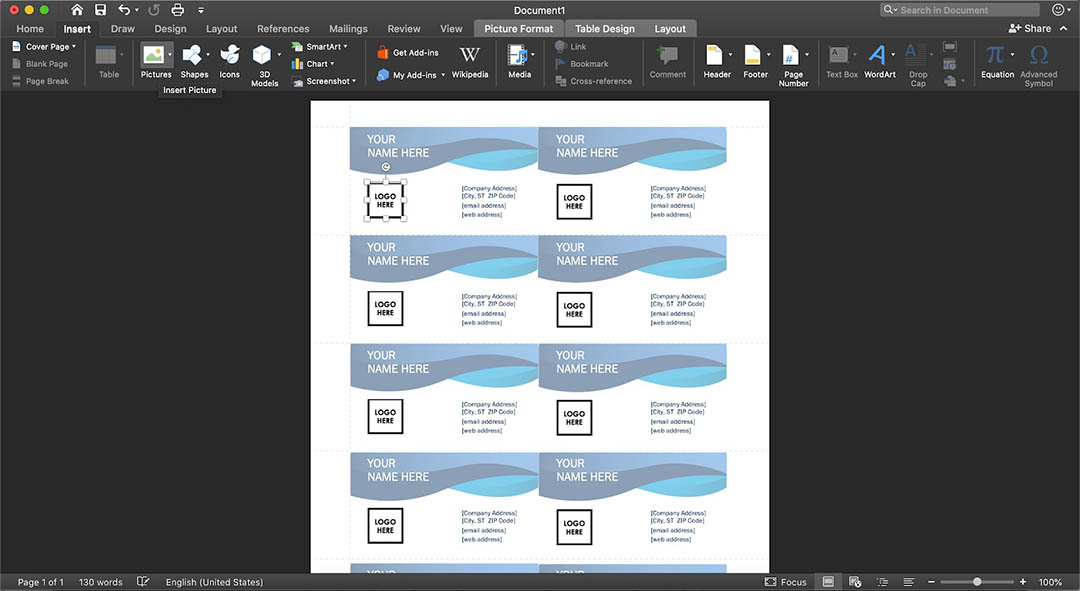The width and height of the screenshot is (1080, 591).
Task: Click the Page 1 of 1 indicator
Action: [x=41, y=582]
